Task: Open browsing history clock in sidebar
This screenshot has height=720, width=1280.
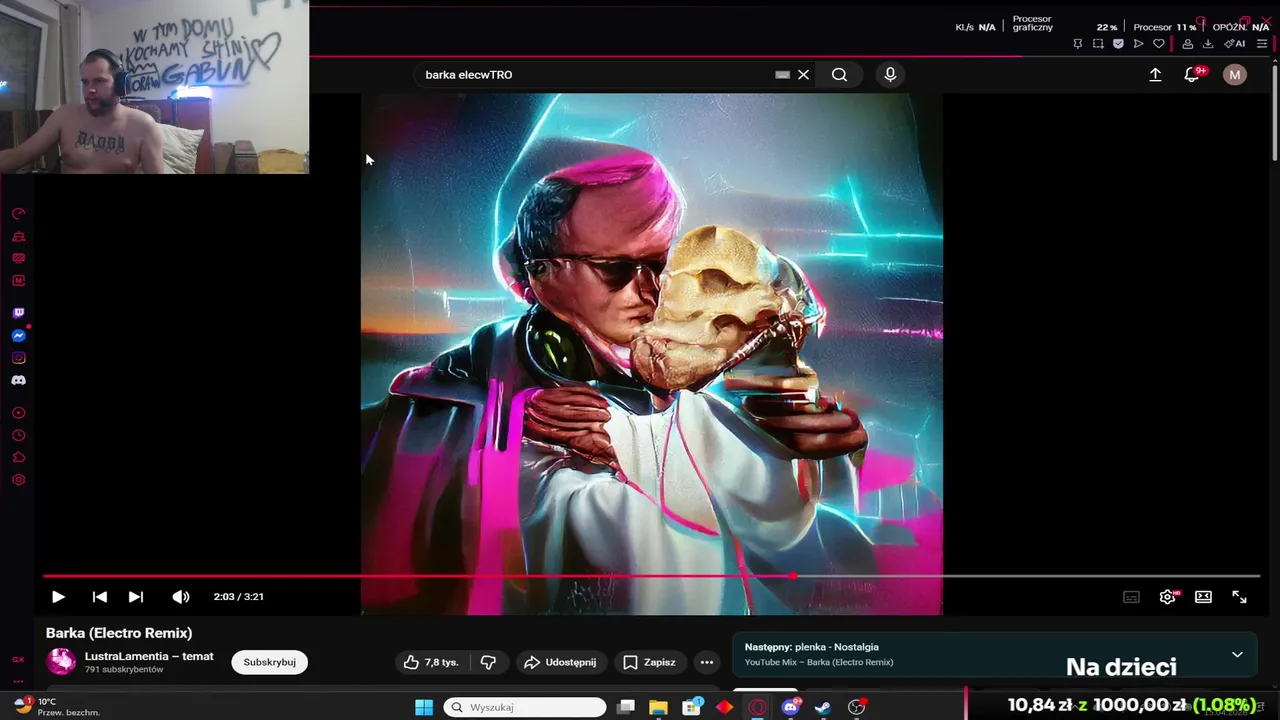Action: [18, 435]
